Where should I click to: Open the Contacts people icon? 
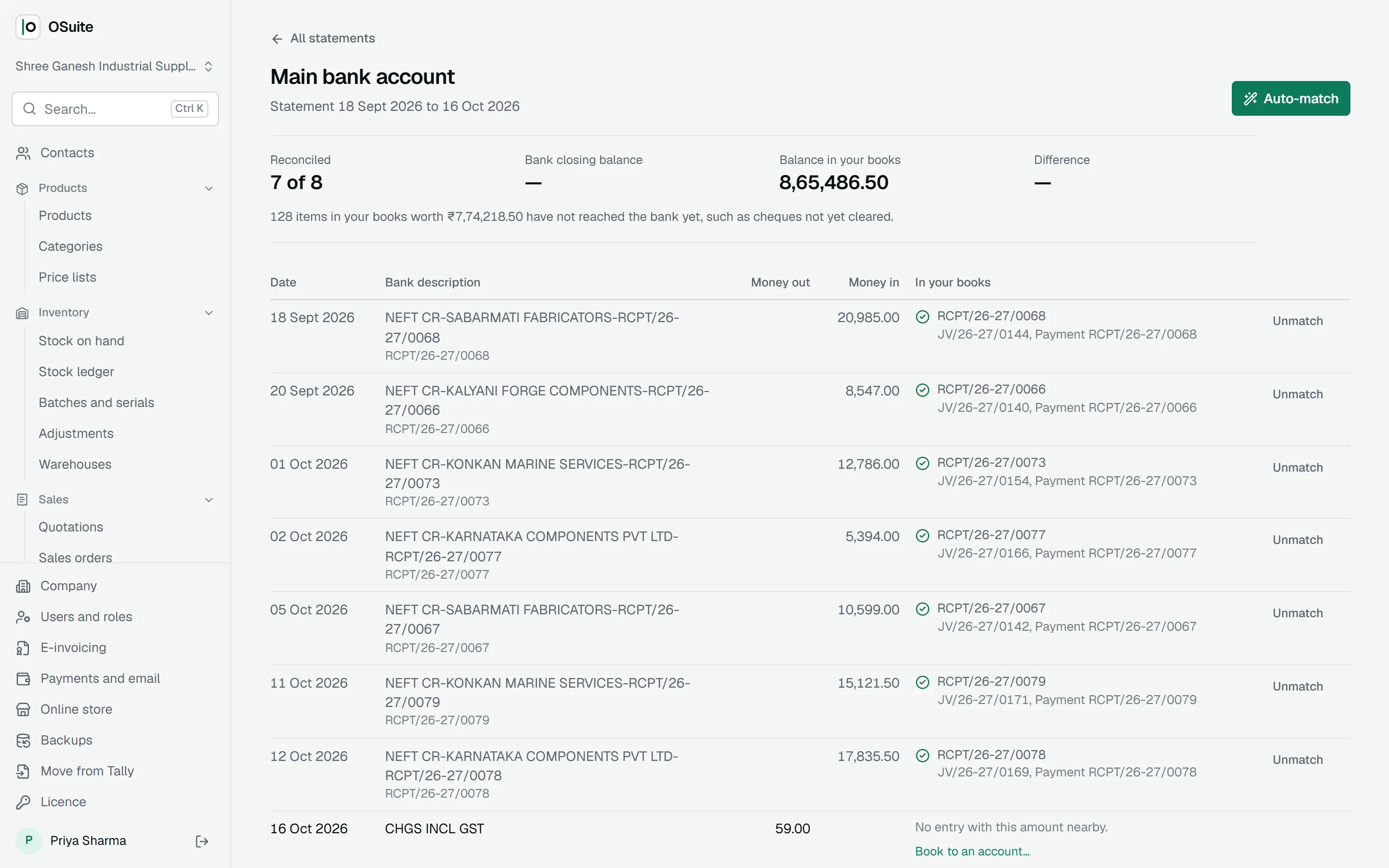23,153
